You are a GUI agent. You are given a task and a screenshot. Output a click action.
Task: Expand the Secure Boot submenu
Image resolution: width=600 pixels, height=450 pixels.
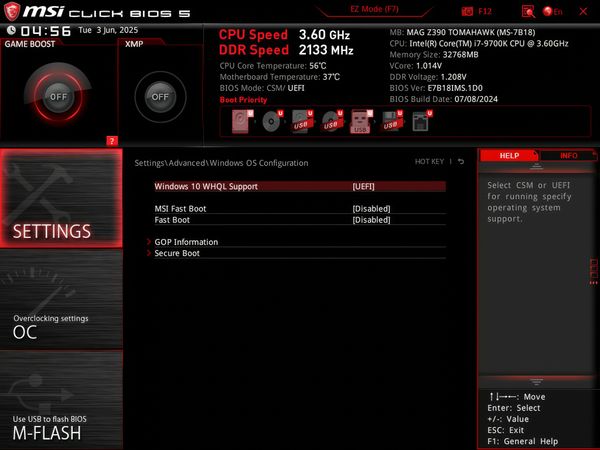(177, 253)
